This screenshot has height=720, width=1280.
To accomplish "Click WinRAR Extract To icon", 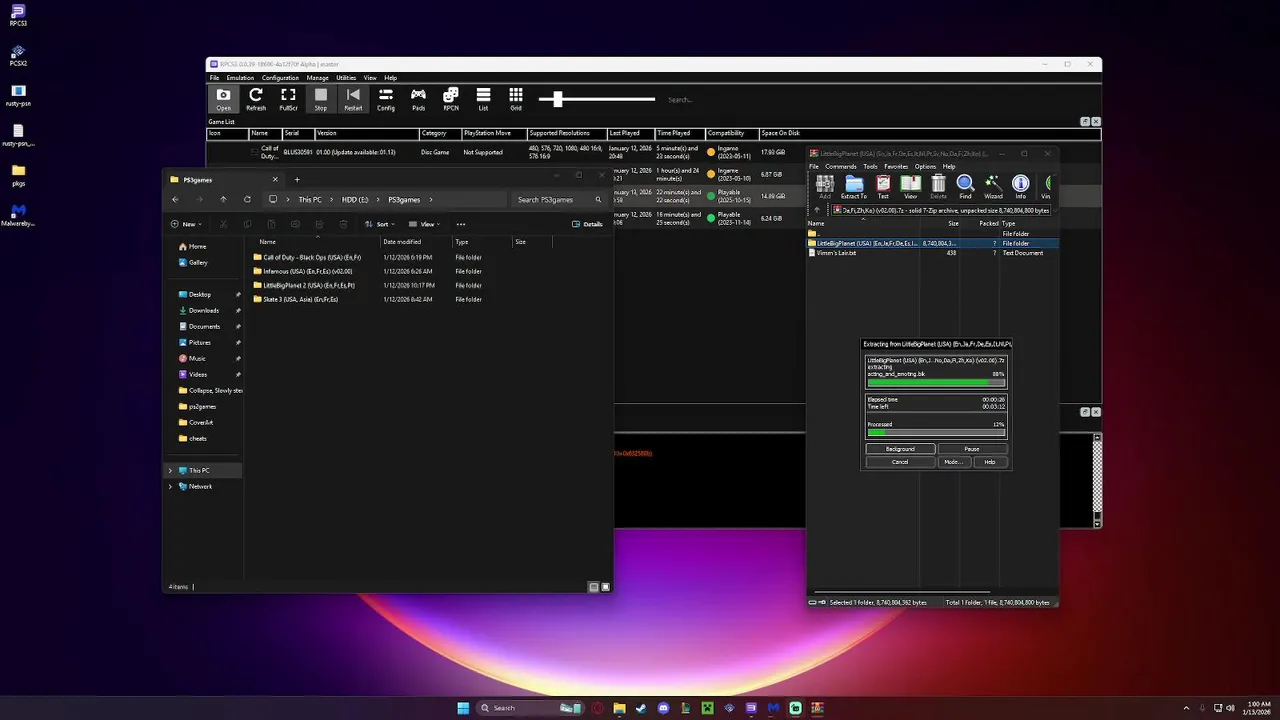I will 854,187.
